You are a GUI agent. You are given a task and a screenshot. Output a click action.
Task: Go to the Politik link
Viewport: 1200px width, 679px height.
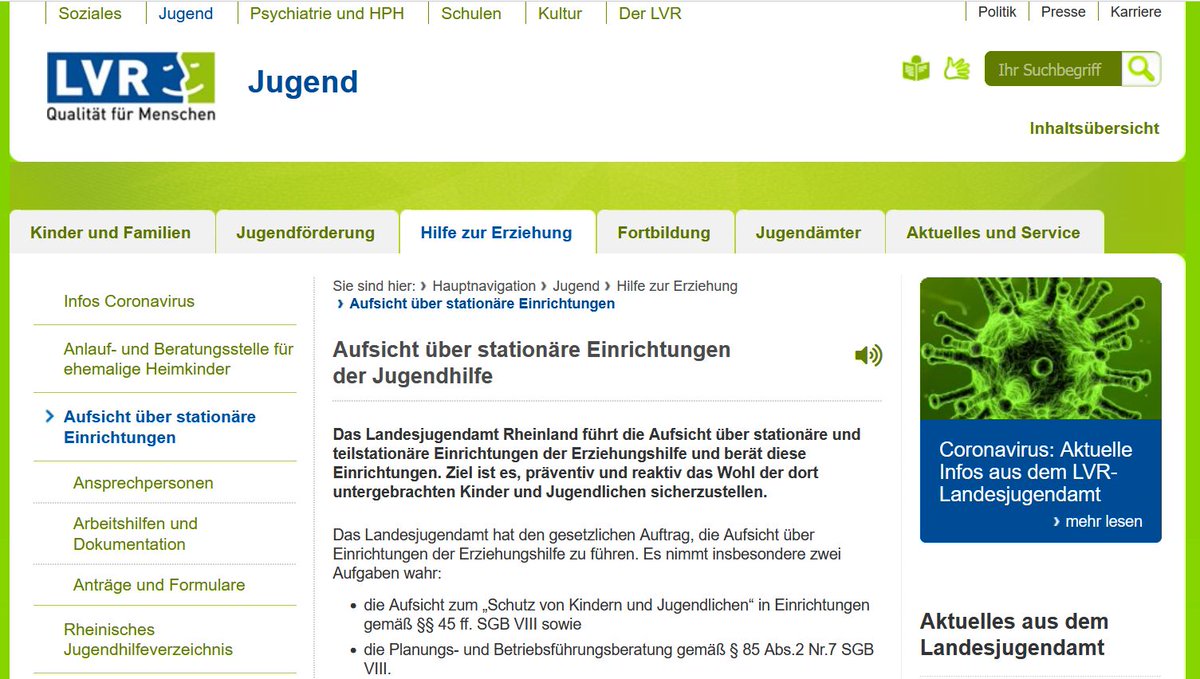point(997,12)
